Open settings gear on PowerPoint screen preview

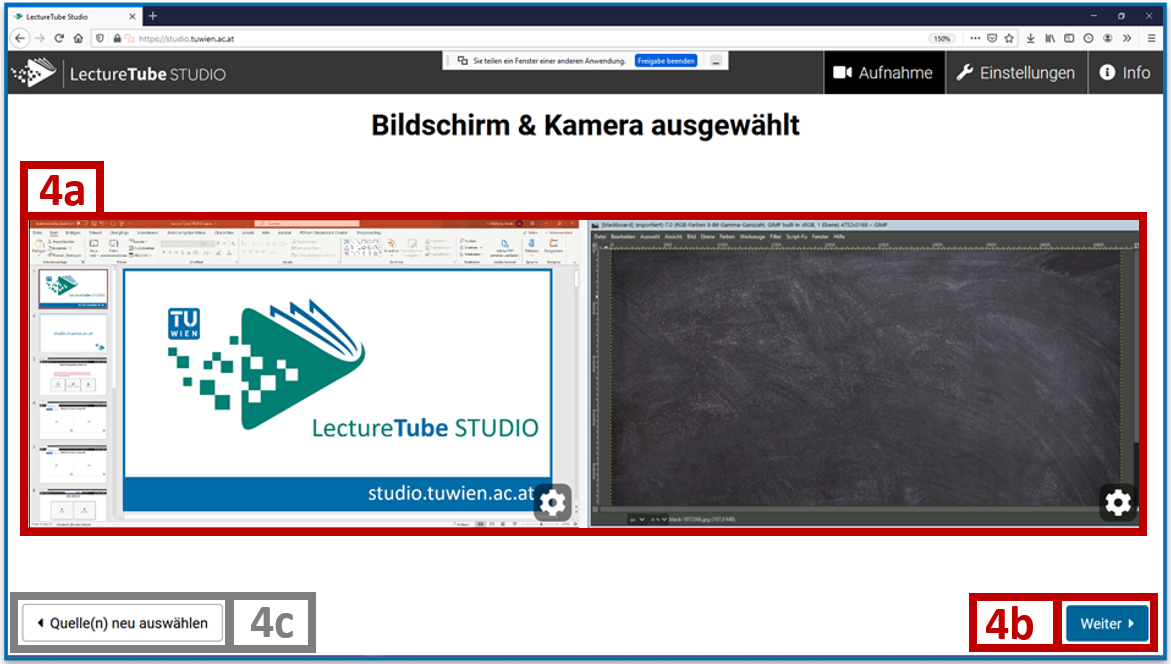point(553,503)
